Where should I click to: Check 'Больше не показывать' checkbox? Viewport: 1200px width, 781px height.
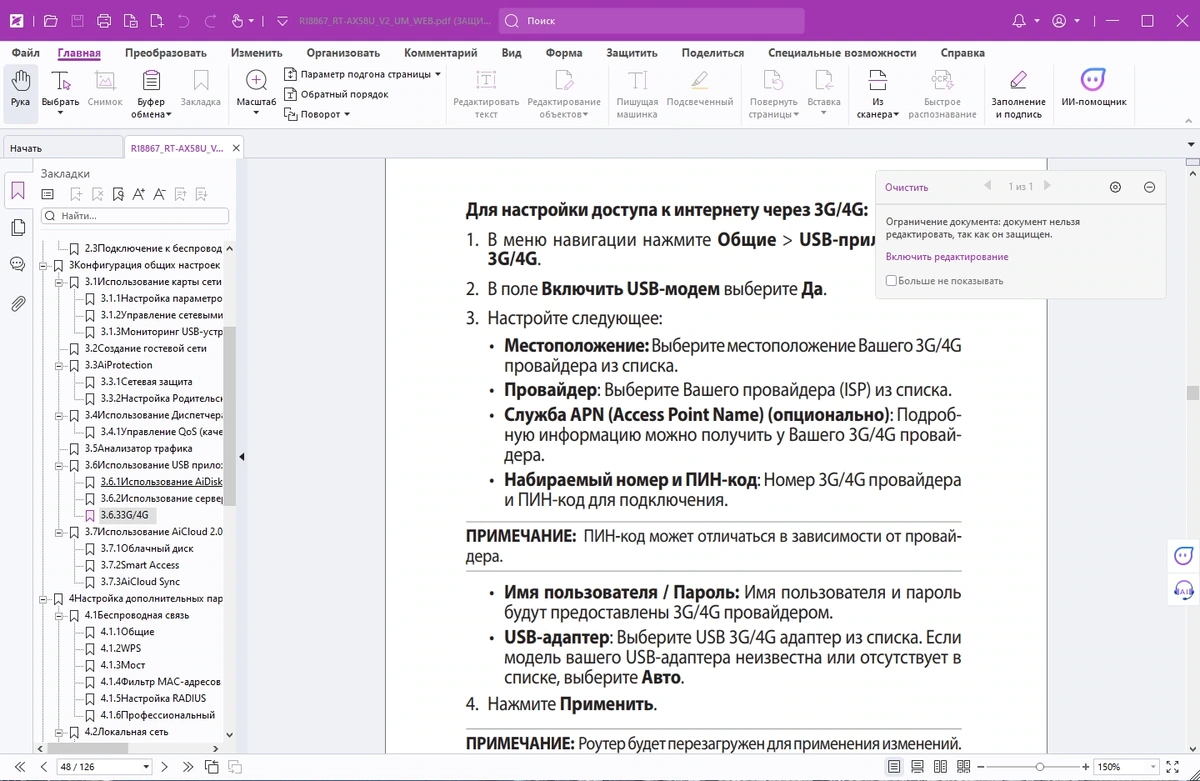tap(891, 281)
